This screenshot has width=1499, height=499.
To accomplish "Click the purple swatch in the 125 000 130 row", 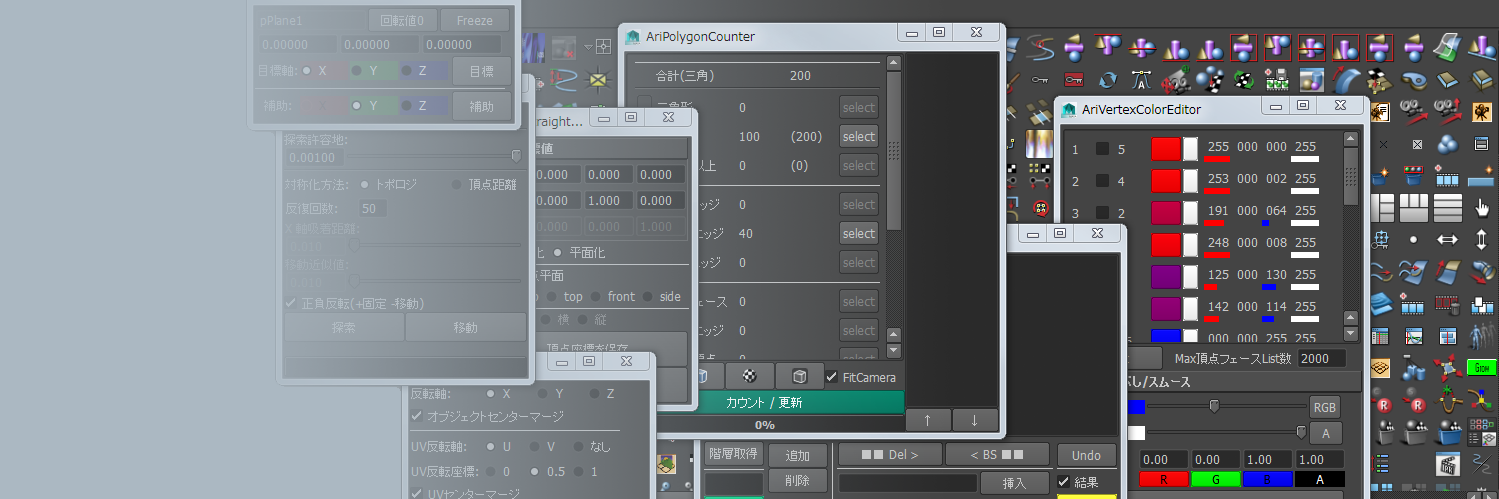I will click(1166, 277).
